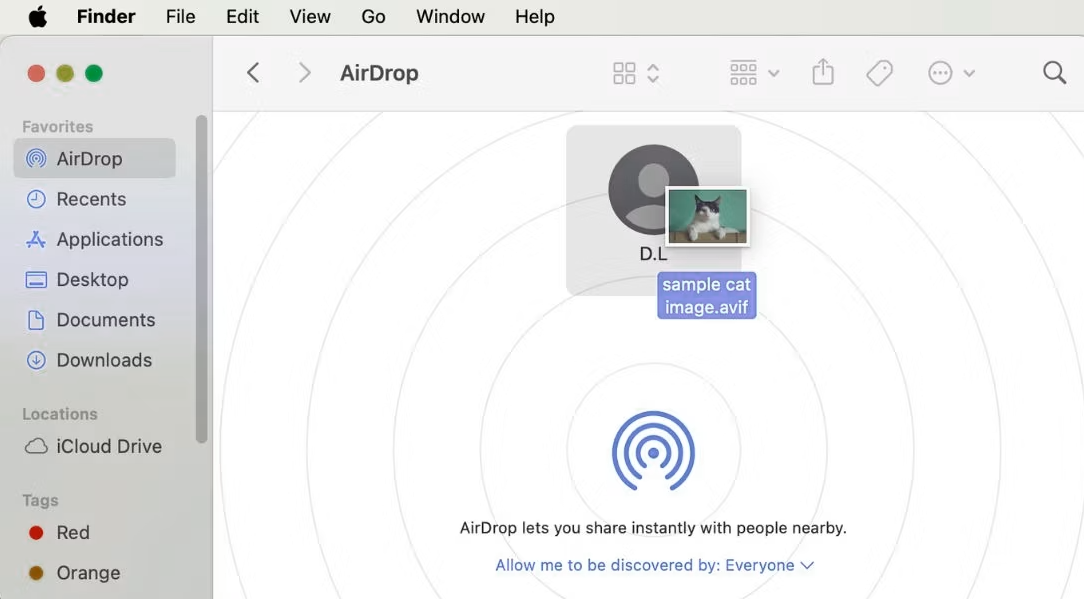Open the More actions ellipsis icon
Image resolution: width=1084 pixels, height=599 pixels.
[x=940, y=73]
